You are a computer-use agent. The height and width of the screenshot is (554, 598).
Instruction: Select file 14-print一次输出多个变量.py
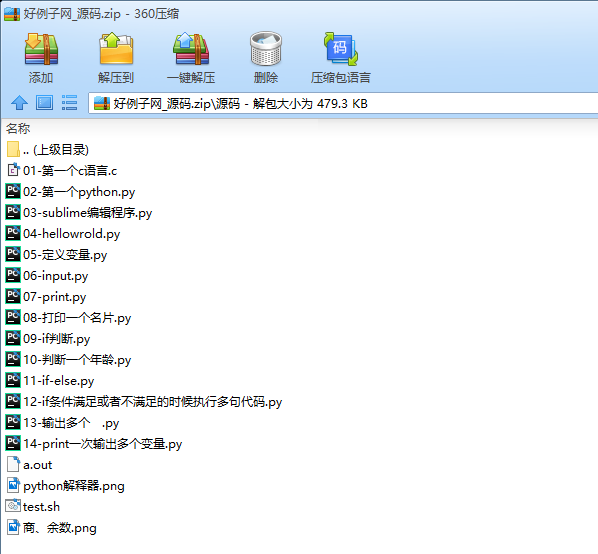point(94,444)
